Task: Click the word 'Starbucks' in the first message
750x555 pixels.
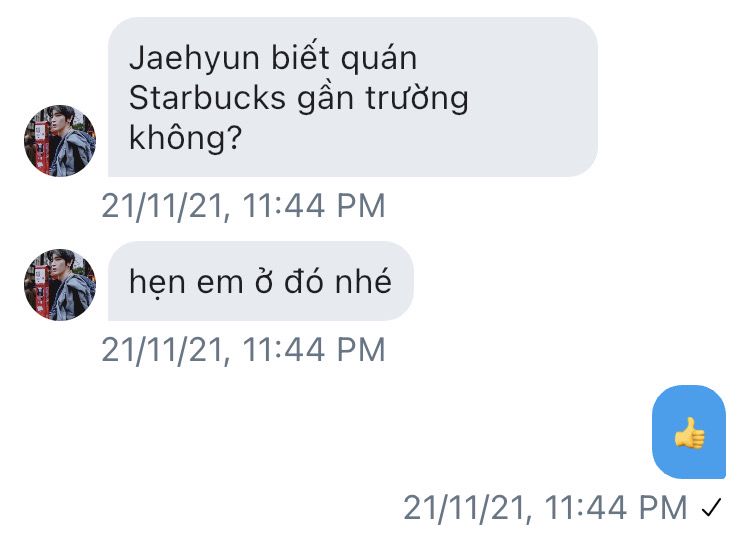Action: 207,98
